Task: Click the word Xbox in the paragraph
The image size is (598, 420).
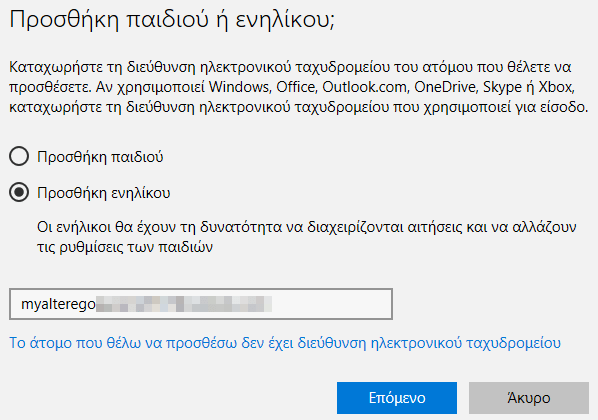Action: (x=555, y=87)
